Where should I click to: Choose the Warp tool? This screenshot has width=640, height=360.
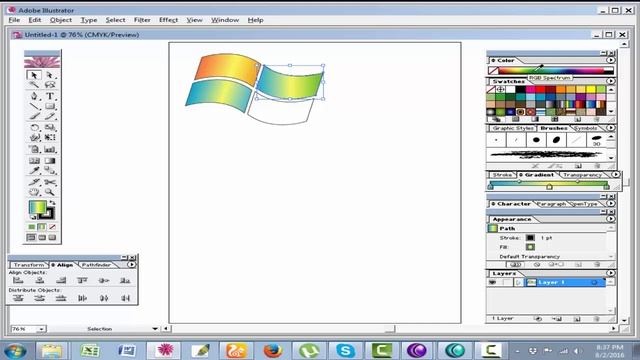pos(34,138)
